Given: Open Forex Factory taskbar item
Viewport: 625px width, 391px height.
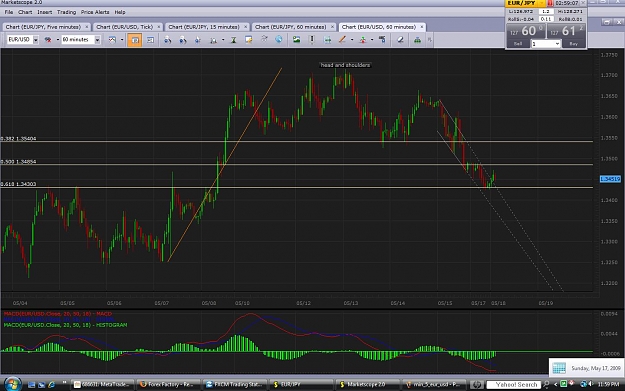Looking at the screenshot, I should pos(167,385).
